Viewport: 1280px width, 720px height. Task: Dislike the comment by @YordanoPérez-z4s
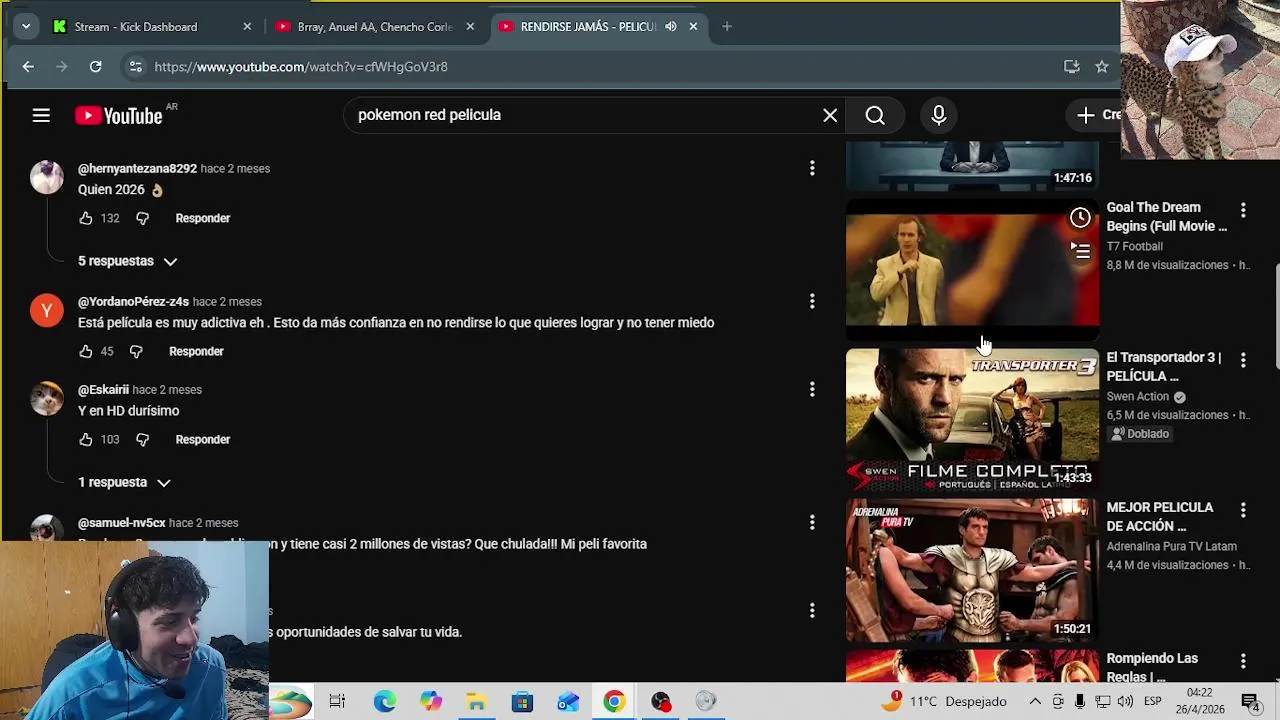point(136,351)
